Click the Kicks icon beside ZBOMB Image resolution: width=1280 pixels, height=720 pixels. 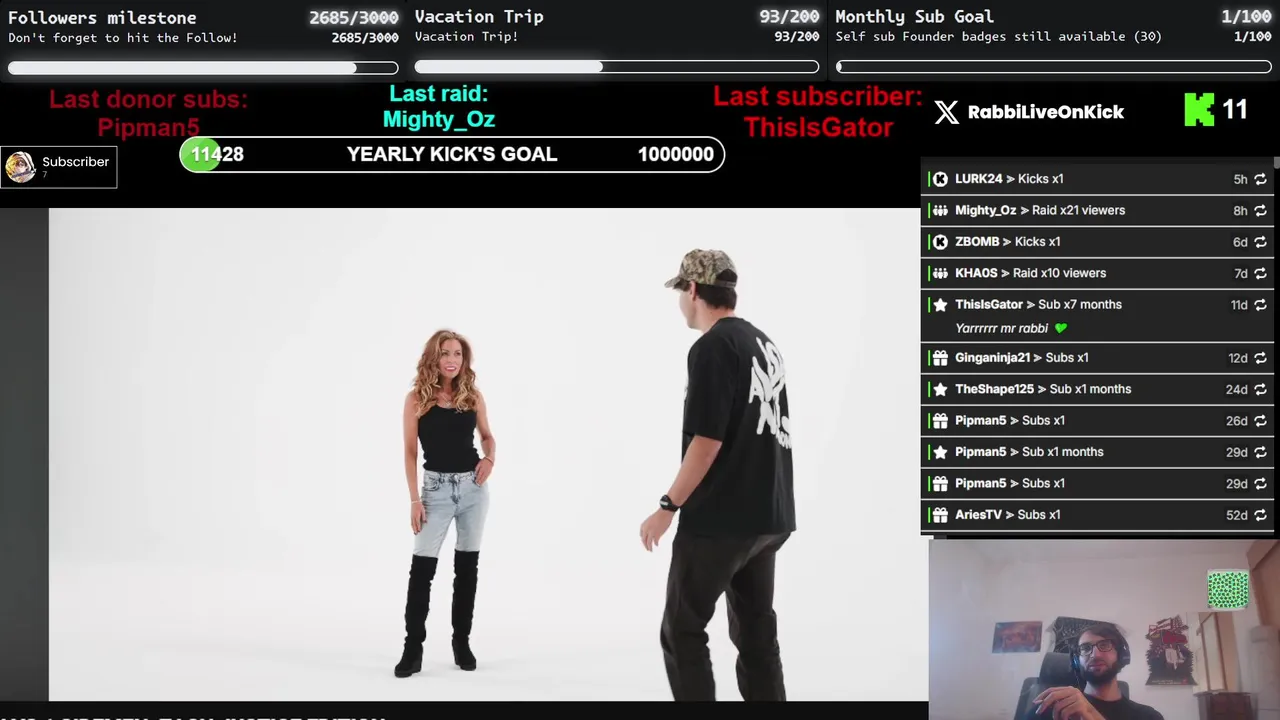pos(940,242)
